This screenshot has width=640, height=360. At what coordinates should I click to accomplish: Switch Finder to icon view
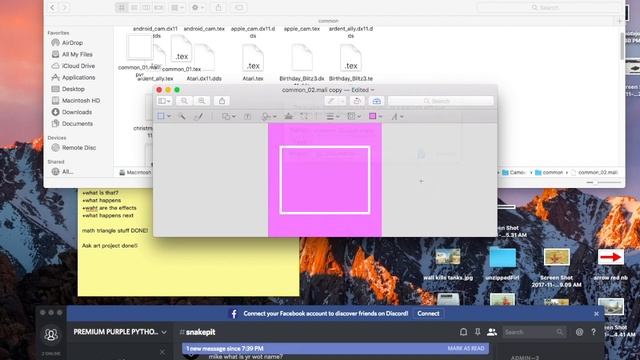point(122,7)
